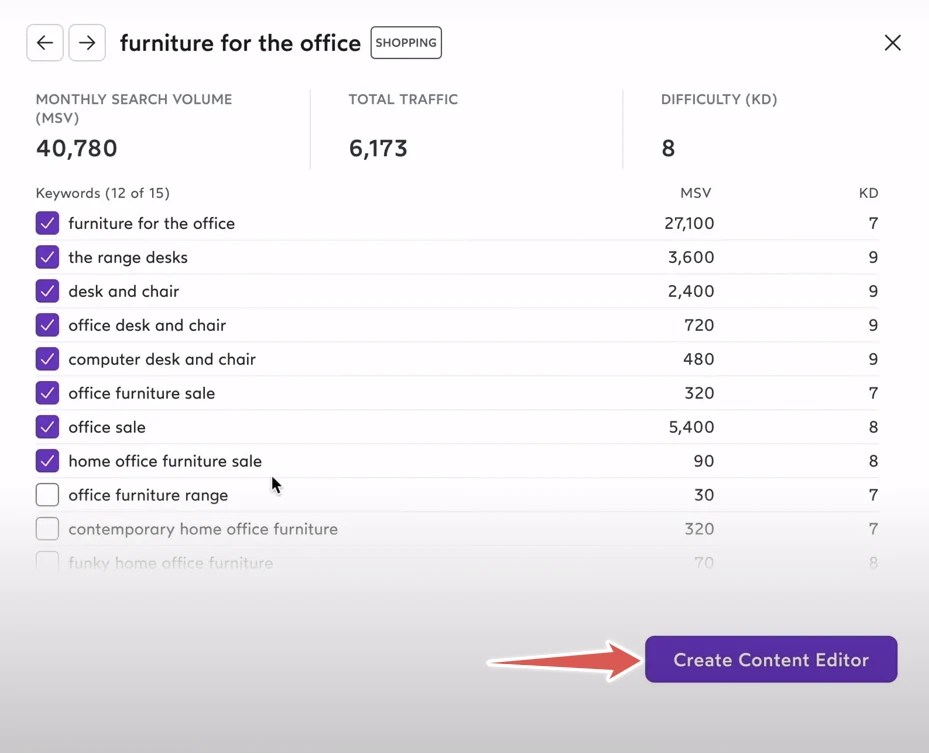Uncheck 'home office furniture sale' keyword
This screenshot has height=753, width=929.
(x=47, y=461)
